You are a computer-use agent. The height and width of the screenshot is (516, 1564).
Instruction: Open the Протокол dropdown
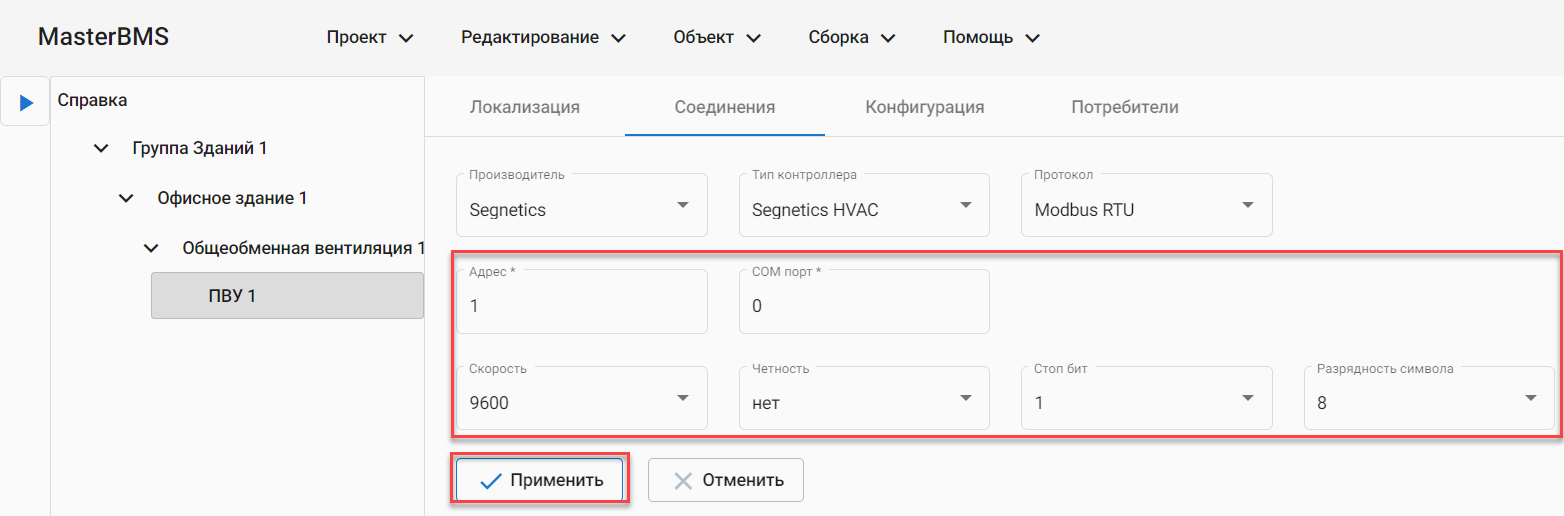[x=1145, y=206]
